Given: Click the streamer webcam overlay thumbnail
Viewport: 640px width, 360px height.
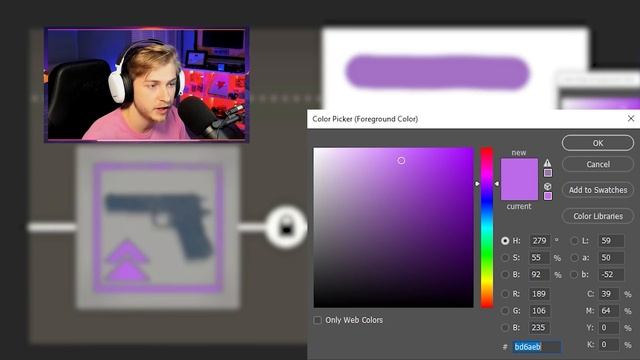Looking at the screenshot, I should (x=147, y=85).
